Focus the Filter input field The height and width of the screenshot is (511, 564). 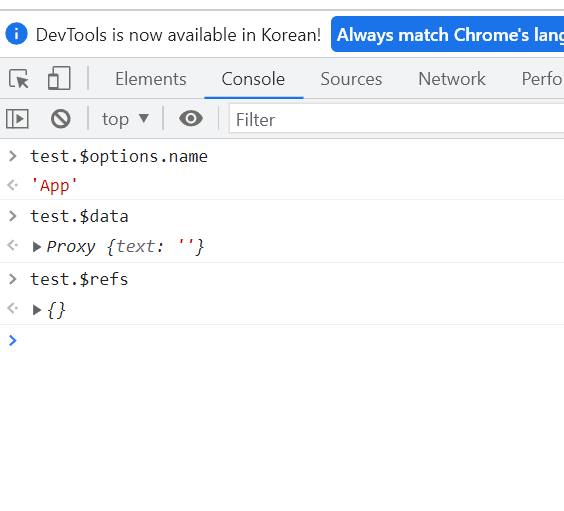(396, 119)
